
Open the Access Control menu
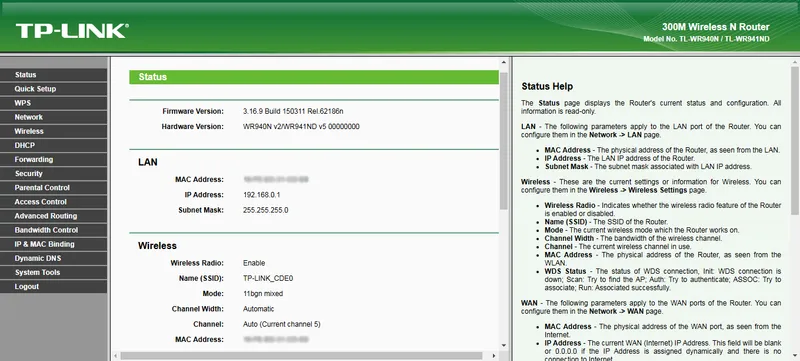pyautogui.click(x=54, y=202)
